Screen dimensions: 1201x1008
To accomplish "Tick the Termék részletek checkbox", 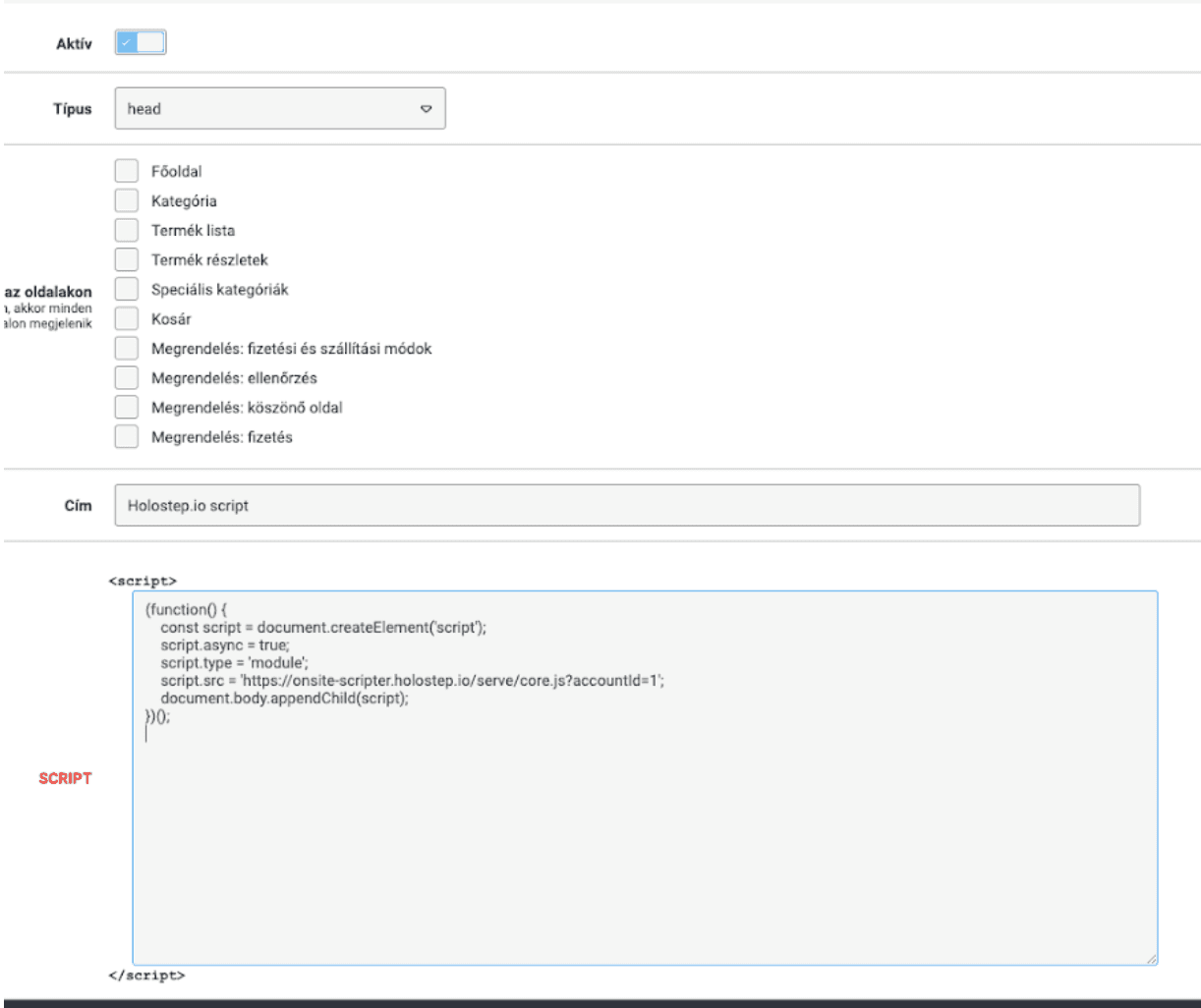I will [127, 259].
